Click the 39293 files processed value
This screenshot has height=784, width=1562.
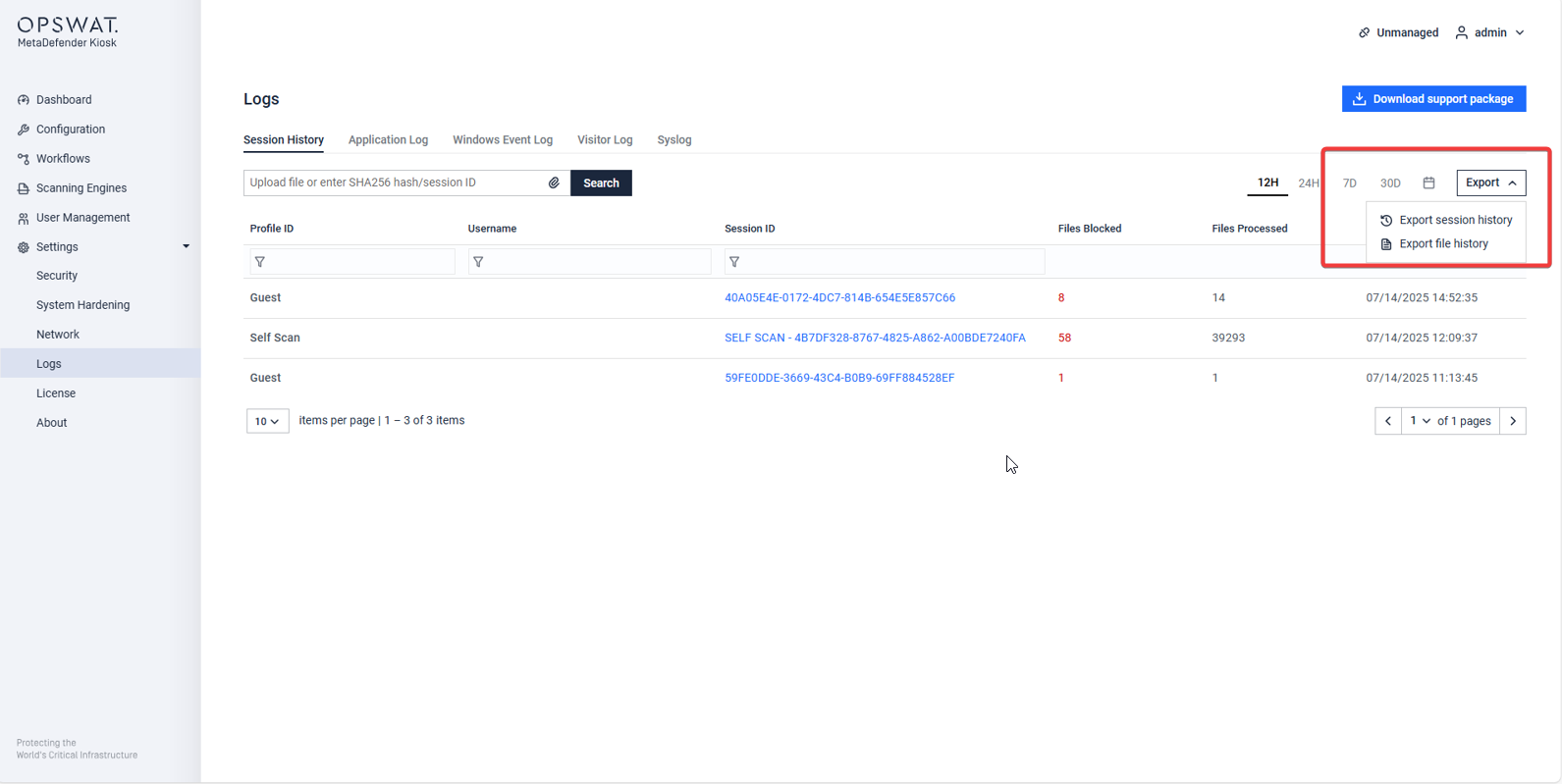click(x=1228, y=338)
